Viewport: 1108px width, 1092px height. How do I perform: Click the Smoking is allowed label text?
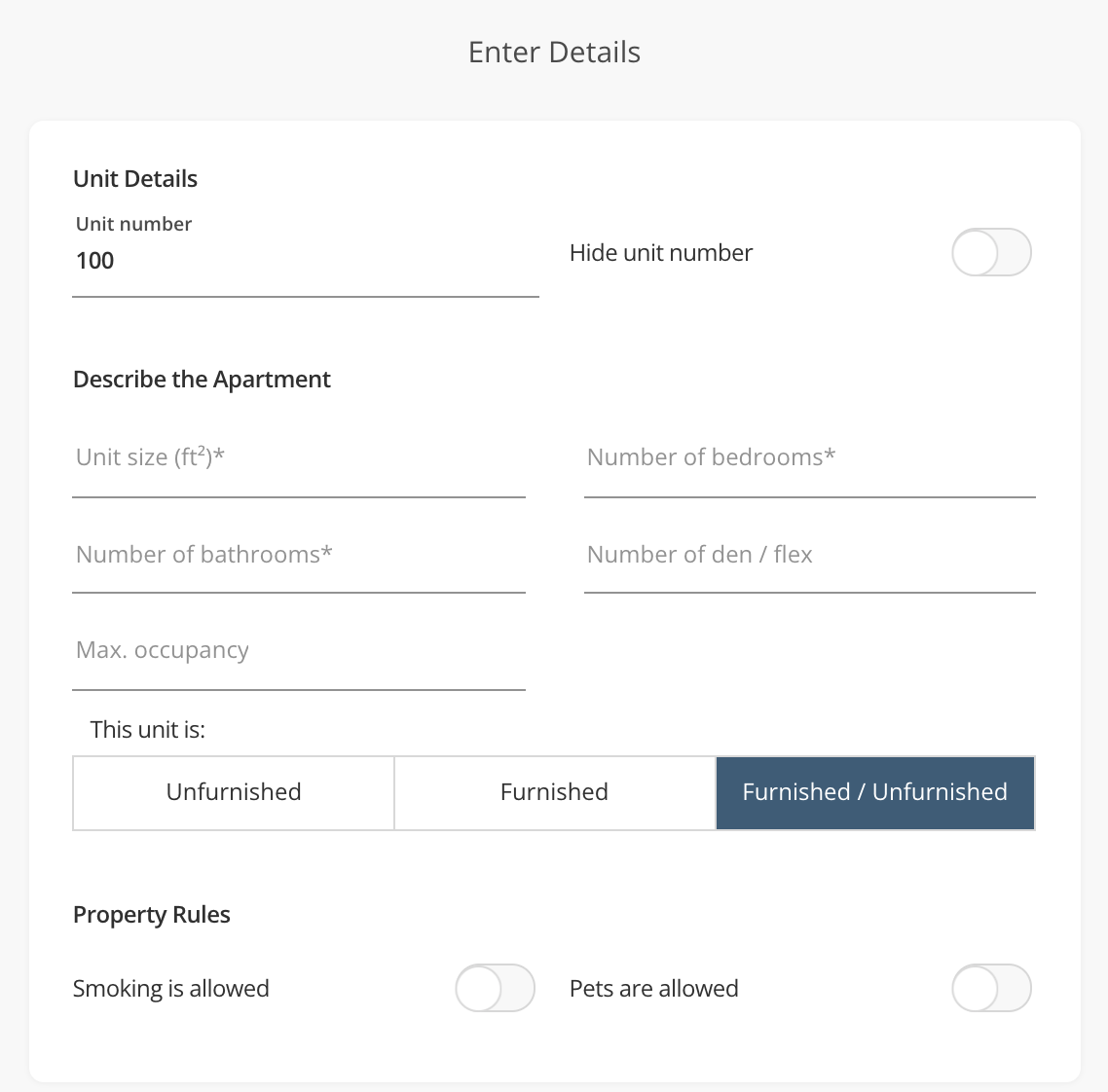click(x=170, y=988)
